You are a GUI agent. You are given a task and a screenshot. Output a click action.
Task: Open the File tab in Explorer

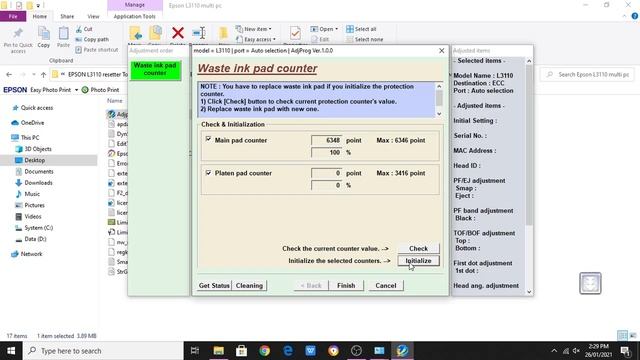pos(13,16)
